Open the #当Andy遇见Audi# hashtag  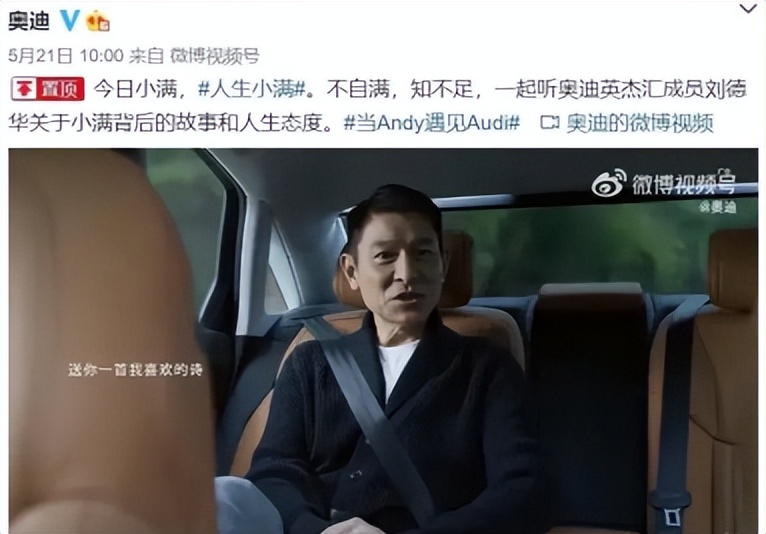(x=431, y=123)
